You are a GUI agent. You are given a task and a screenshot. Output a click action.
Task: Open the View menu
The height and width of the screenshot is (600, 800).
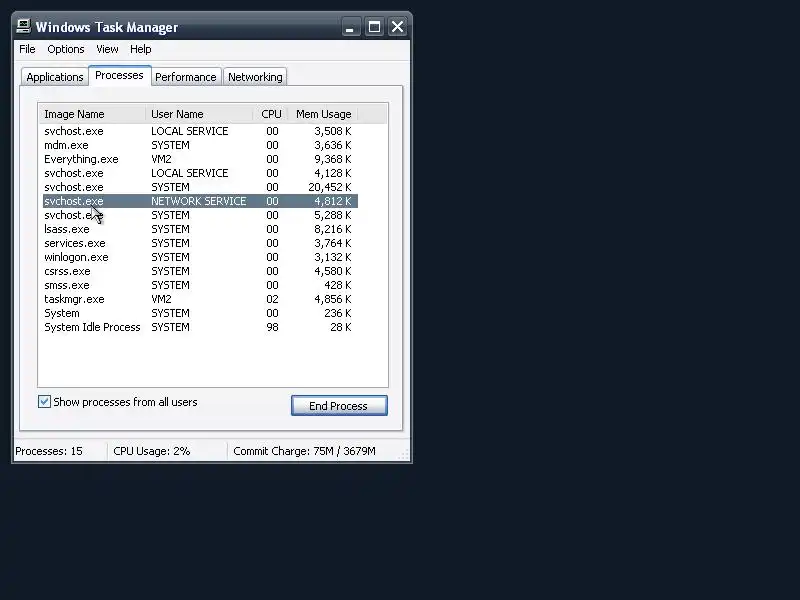[x=107, y=49]
